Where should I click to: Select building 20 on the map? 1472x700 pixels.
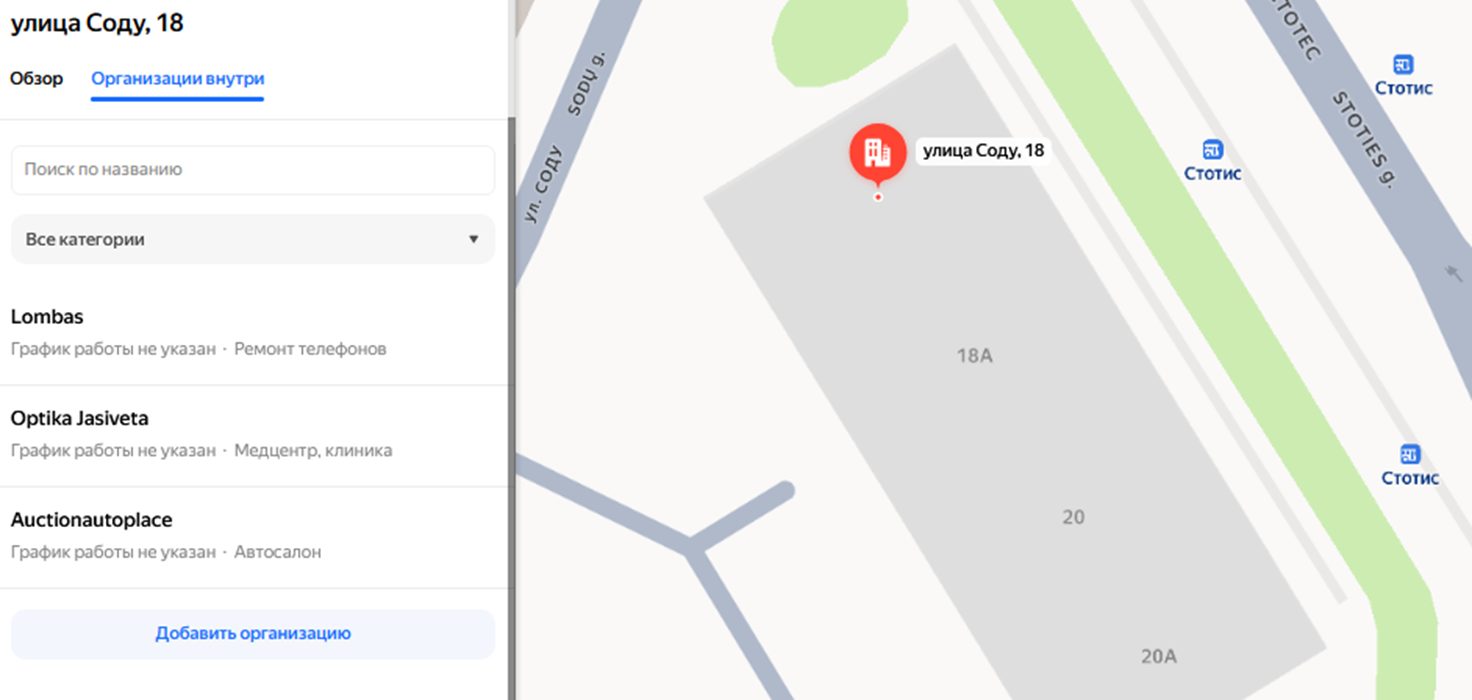[1073, 517]
